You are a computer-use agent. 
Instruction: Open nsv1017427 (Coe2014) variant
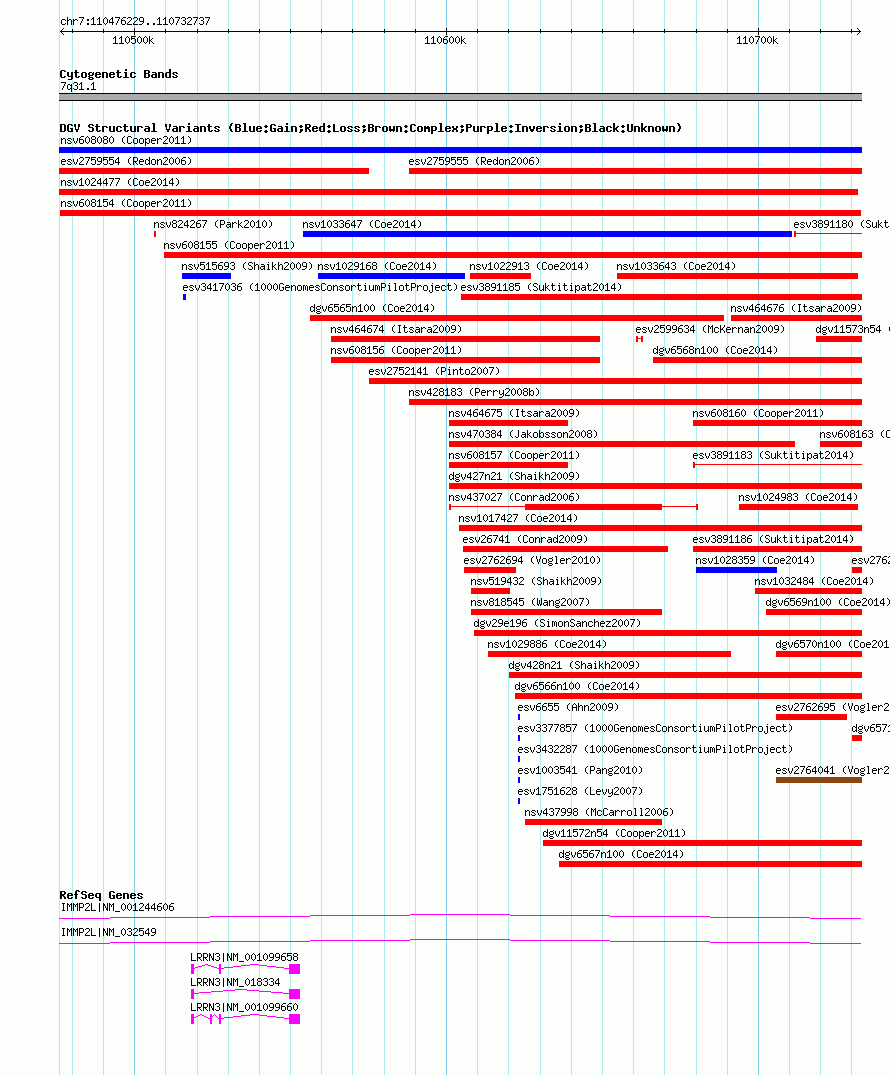click(x=518, y=519)
